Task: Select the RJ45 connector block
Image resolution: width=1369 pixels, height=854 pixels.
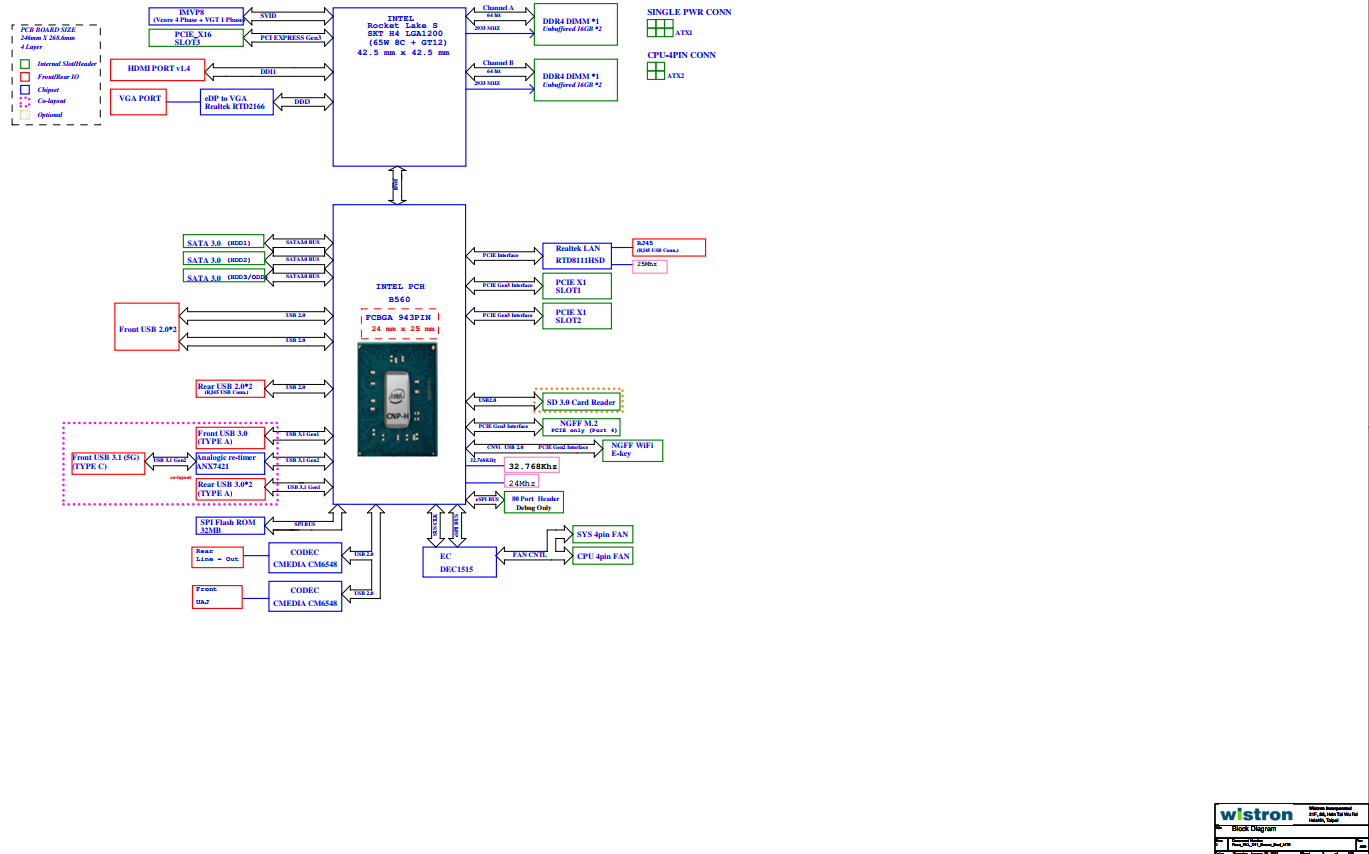Action: (670, 247)
